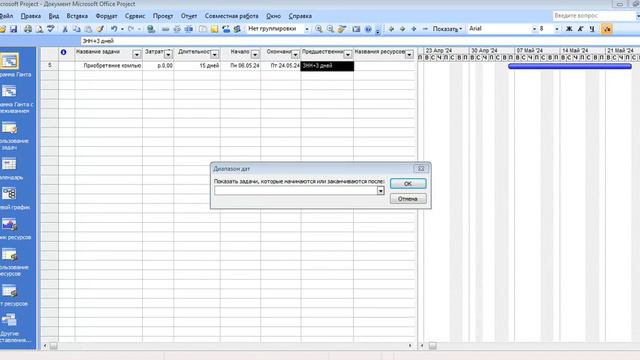Click the Paste clipboard icon

pyautogui.click(x=88, y=29)
